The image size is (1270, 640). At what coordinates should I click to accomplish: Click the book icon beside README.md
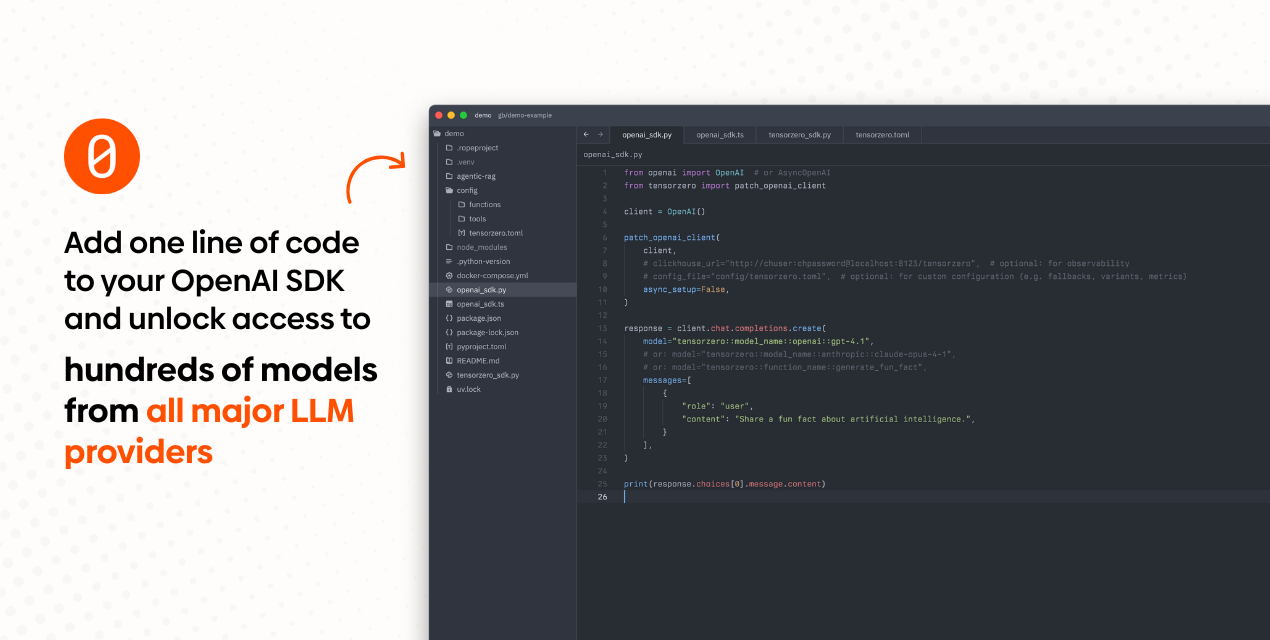[x=449, y=361]
